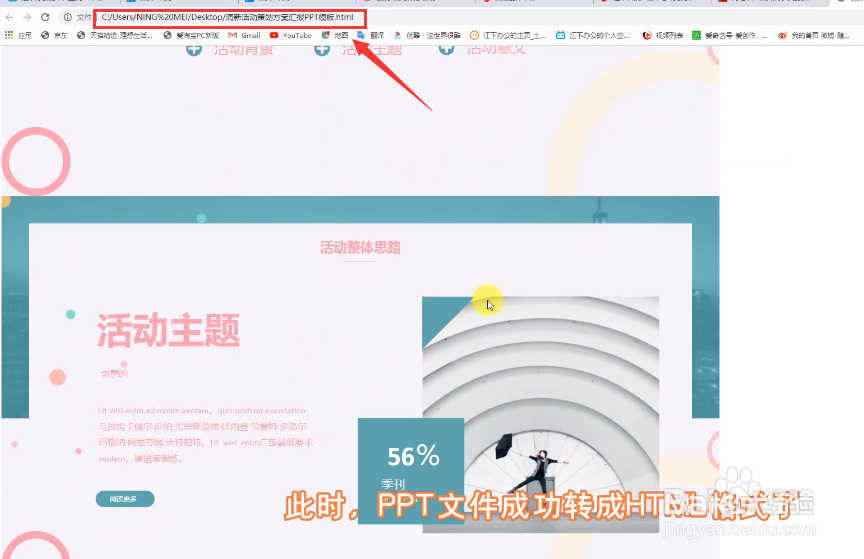
Task: Open the 爱奇艺号 bookmark
Action: click(730, 35)
